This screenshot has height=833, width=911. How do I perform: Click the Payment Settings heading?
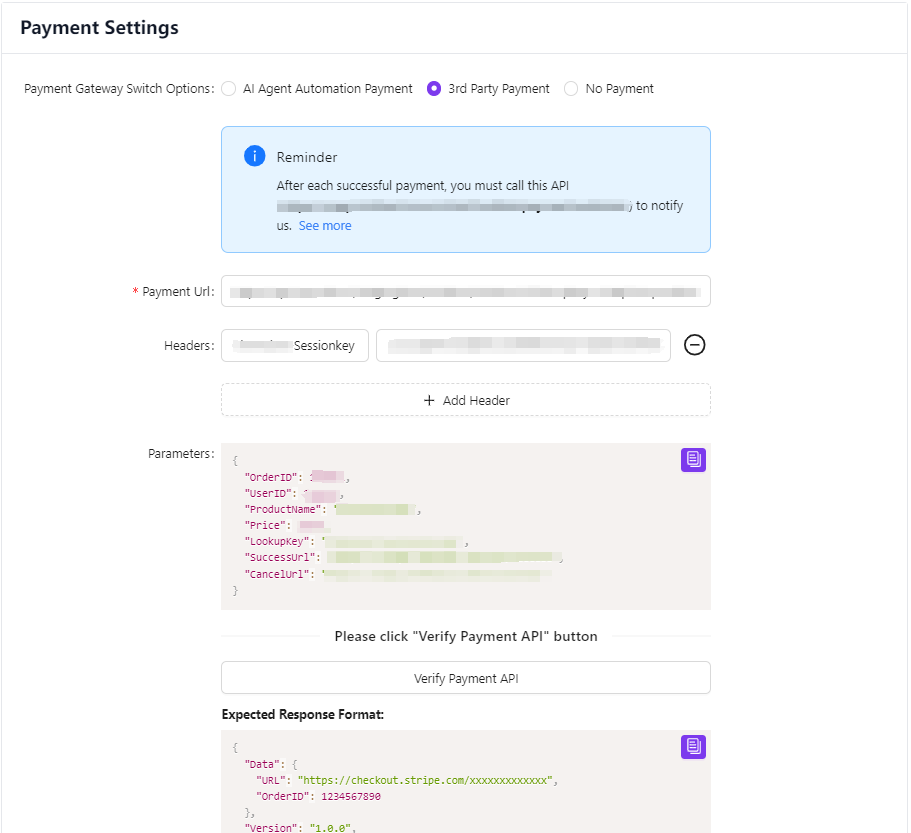pyautogui.click(x=99, y=28)
